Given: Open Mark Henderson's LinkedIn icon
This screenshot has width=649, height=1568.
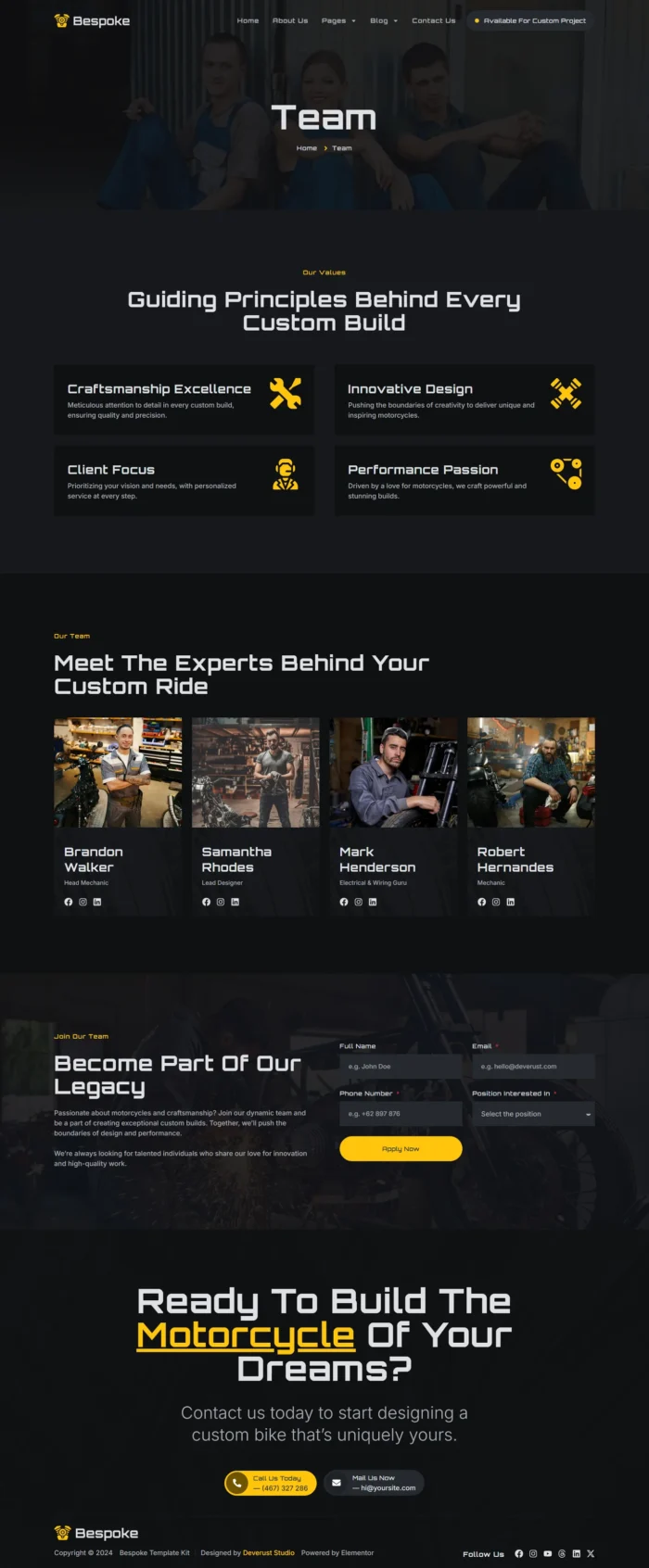Looking at the screenshot, I should tap(373, 902).
